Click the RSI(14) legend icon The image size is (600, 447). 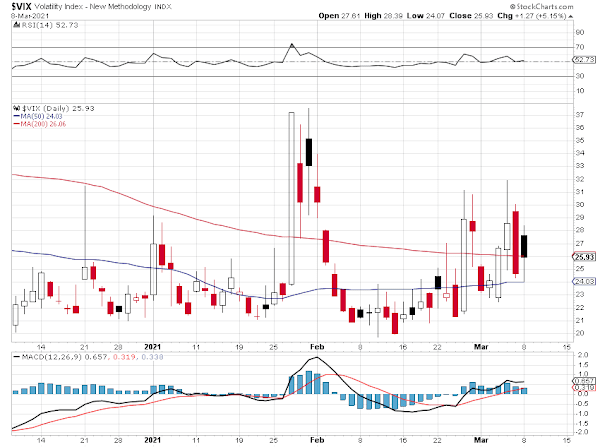point(16,25)
